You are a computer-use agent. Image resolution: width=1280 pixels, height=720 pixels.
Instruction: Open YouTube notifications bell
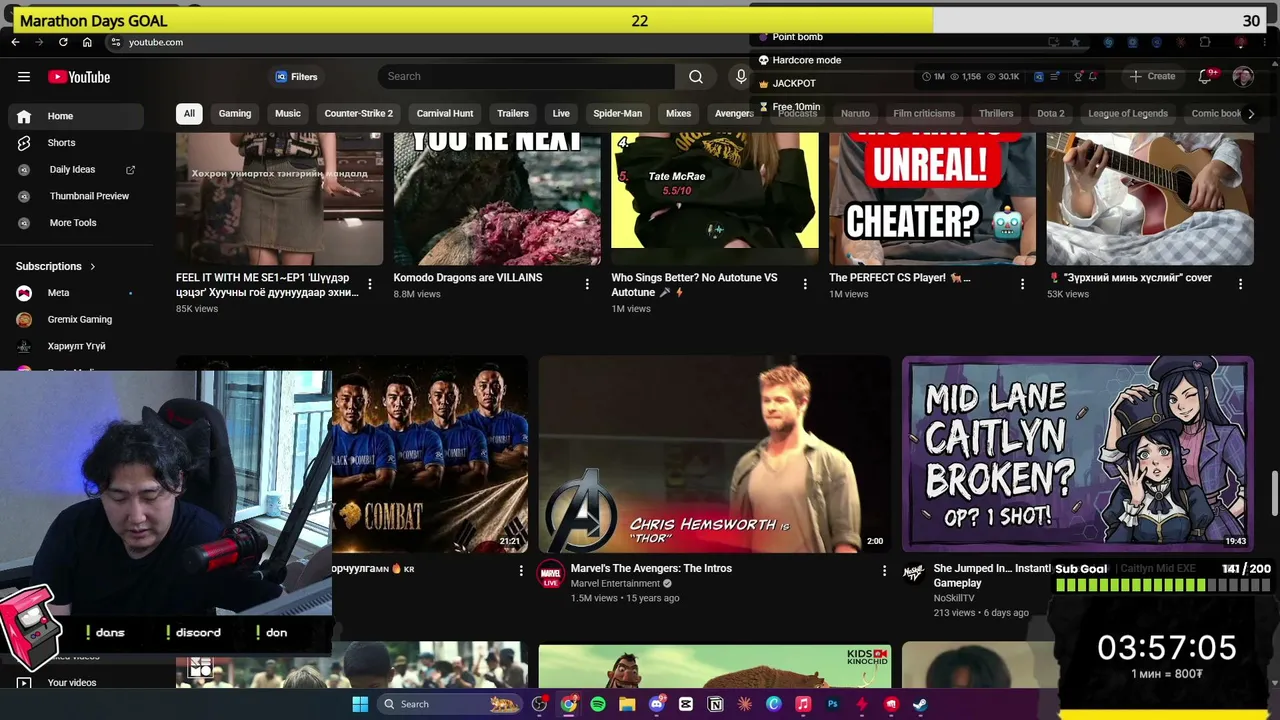[1205, 77]
